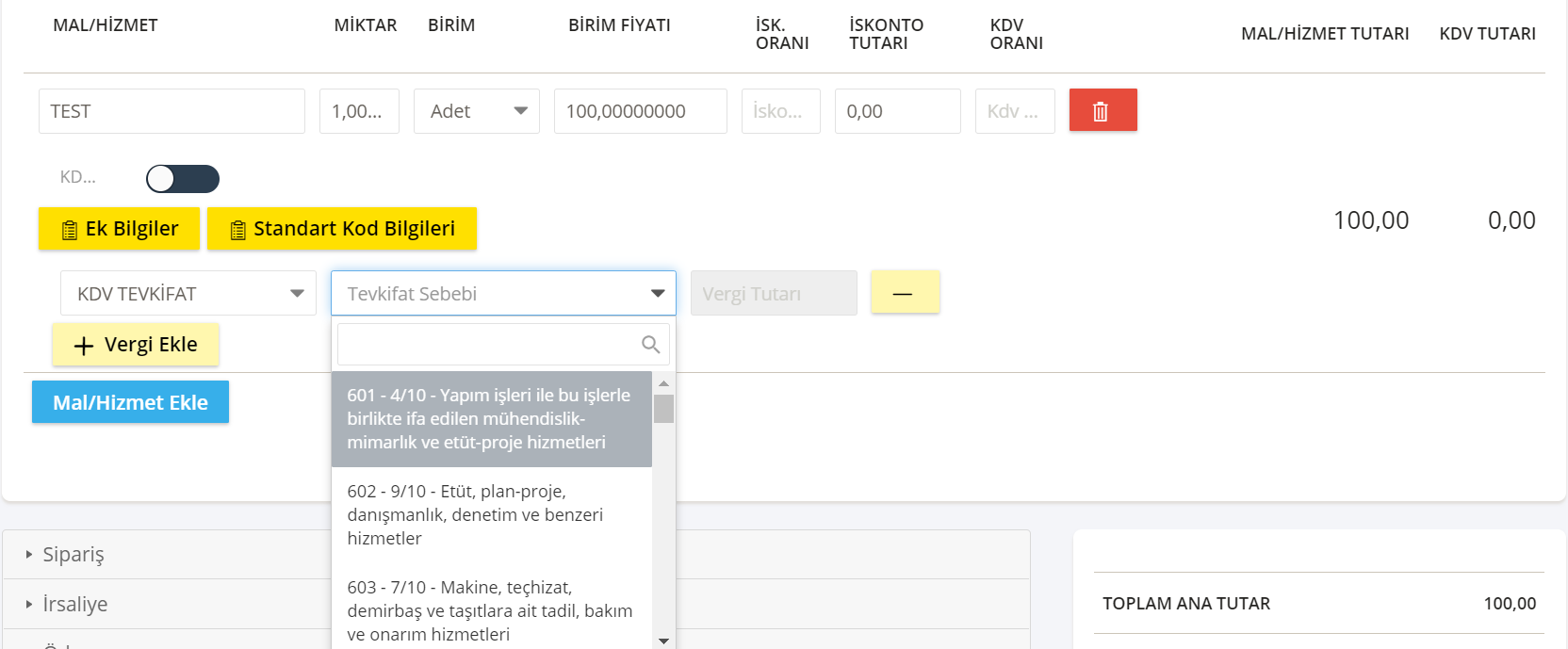Viewport: 1568px width, 649px height.
Task: Open the Adet unit dropdown
Action: coord(477,111)
